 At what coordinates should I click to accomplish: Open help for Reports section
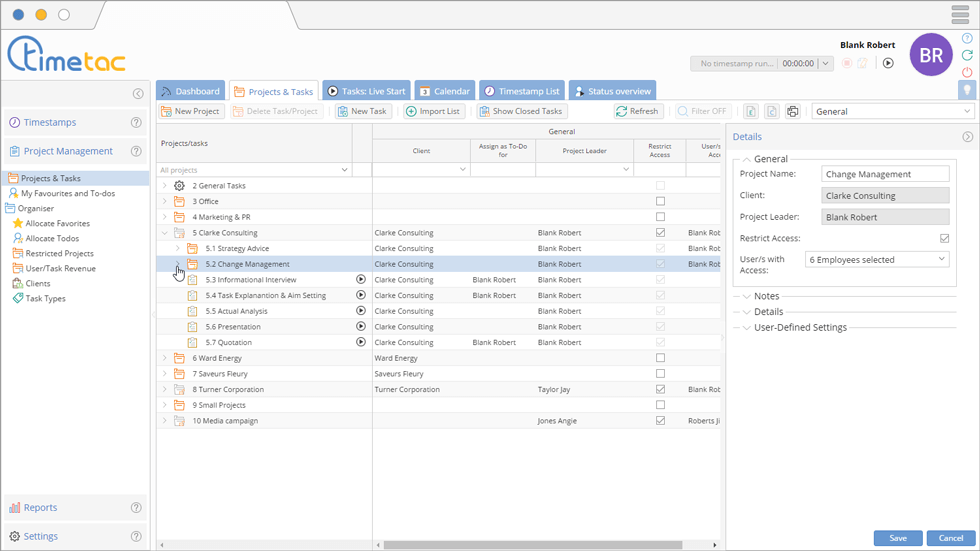136,508
